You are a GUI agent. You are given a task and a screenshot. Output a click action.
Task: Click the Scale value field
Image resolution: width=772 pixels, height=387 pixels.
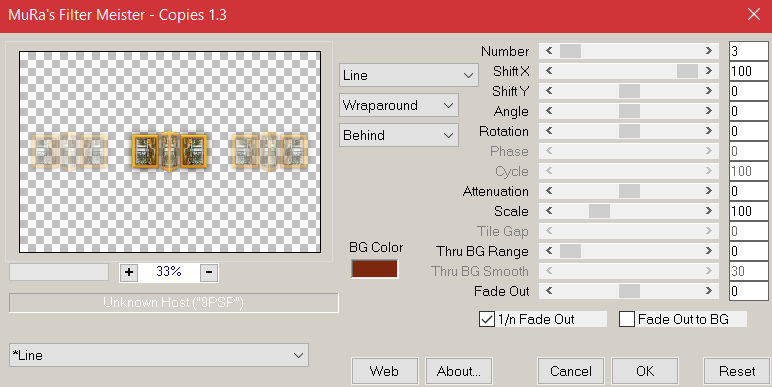[x=748, y=211]
